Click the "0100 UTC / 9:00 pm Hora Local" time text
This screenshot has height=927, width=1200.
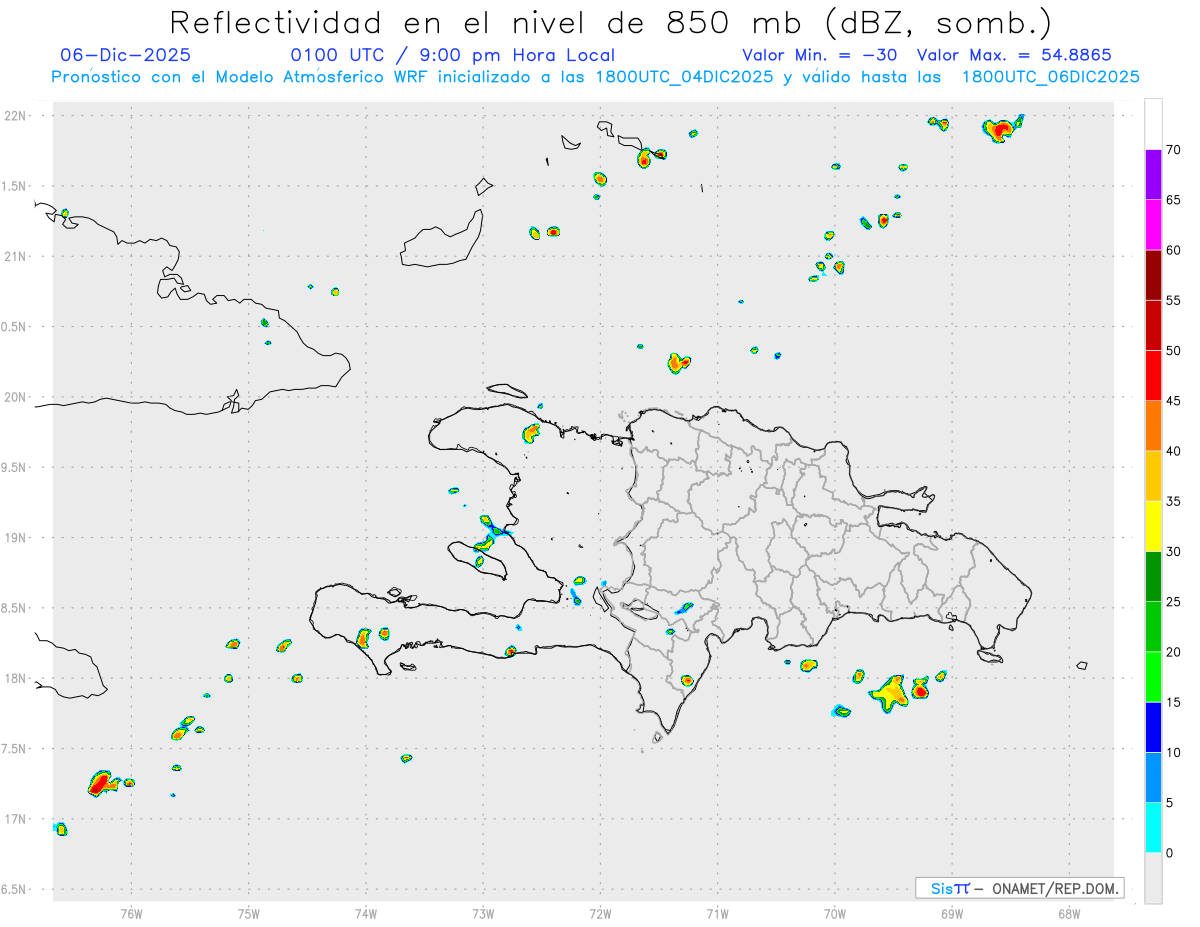(x=452, y=55)
